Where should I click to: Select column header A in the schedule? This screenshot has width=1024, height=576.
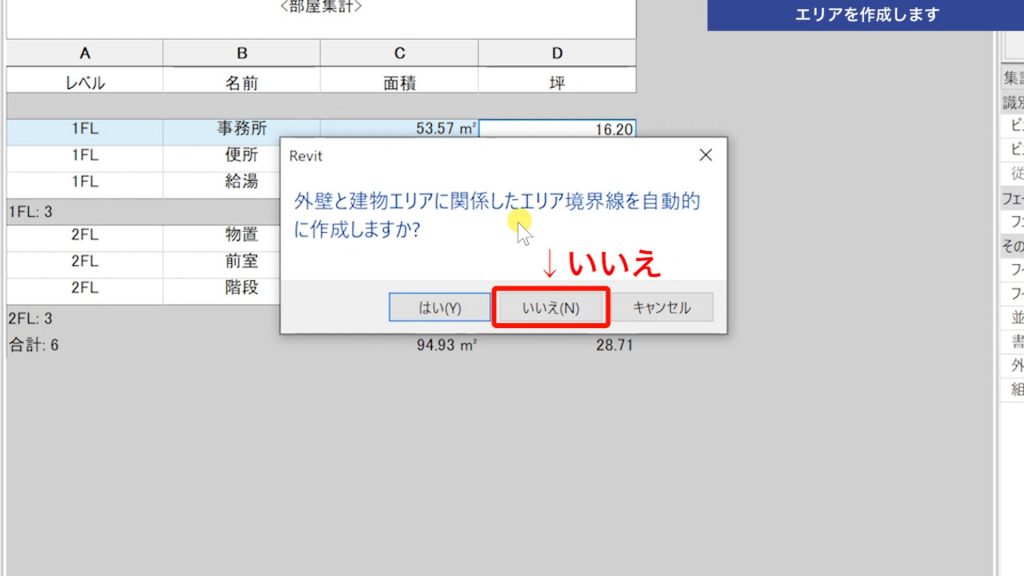point(85,53)
